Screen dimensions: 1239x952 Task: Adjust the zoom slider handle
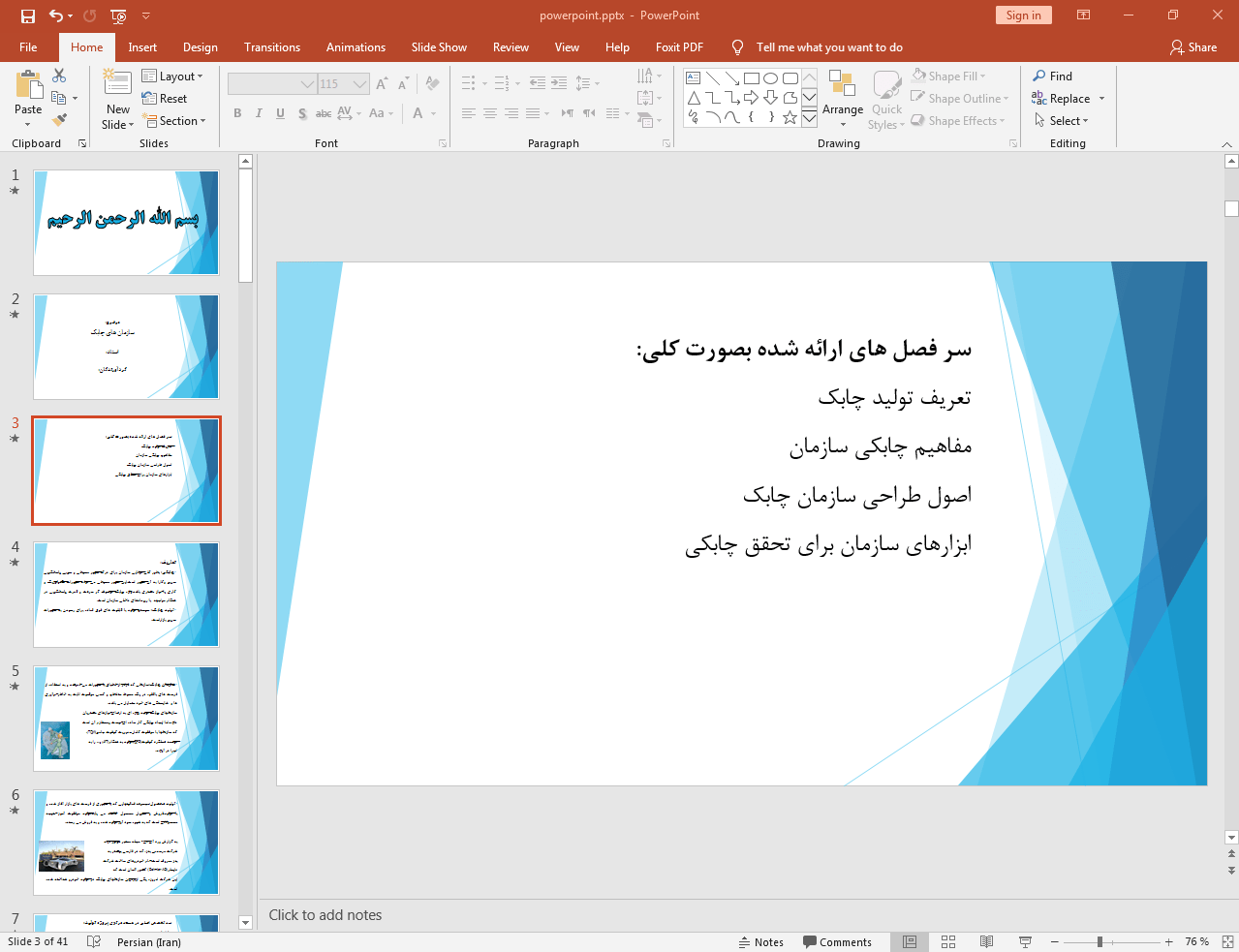pyautogui.click(x=1100, y=941)
